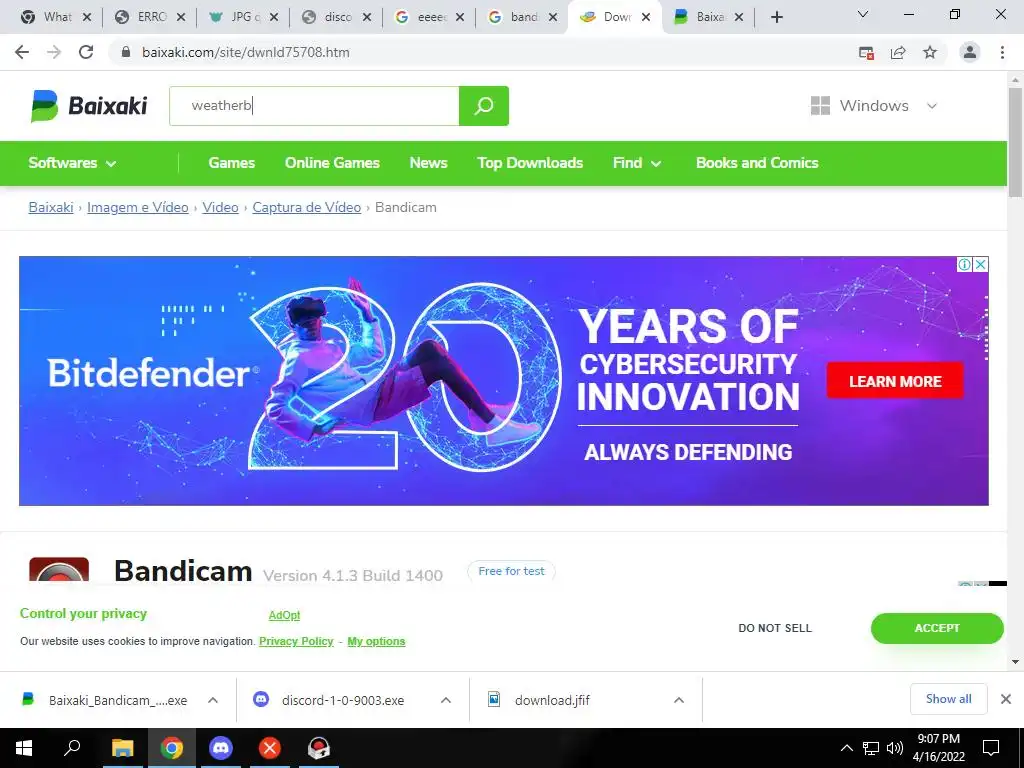Open Discord from taskbar
The image size is (1024, 768).
coord(221,748)
